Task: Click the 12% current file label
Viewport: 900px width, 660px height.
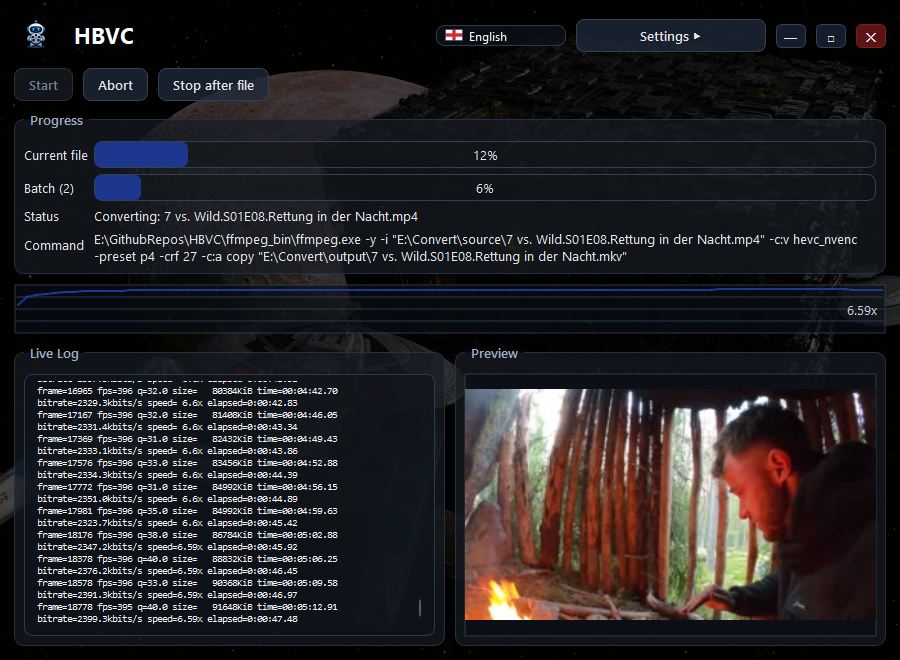Action: click(485, 156)
